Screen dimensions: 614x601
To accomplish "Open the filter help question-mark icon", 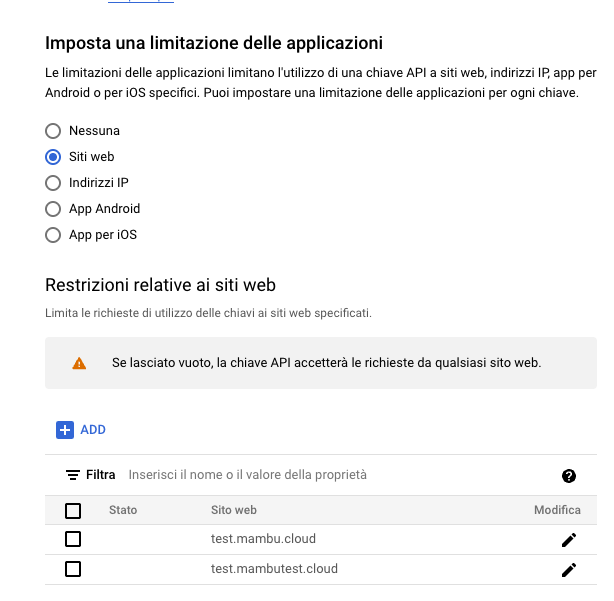I will 569,476.
